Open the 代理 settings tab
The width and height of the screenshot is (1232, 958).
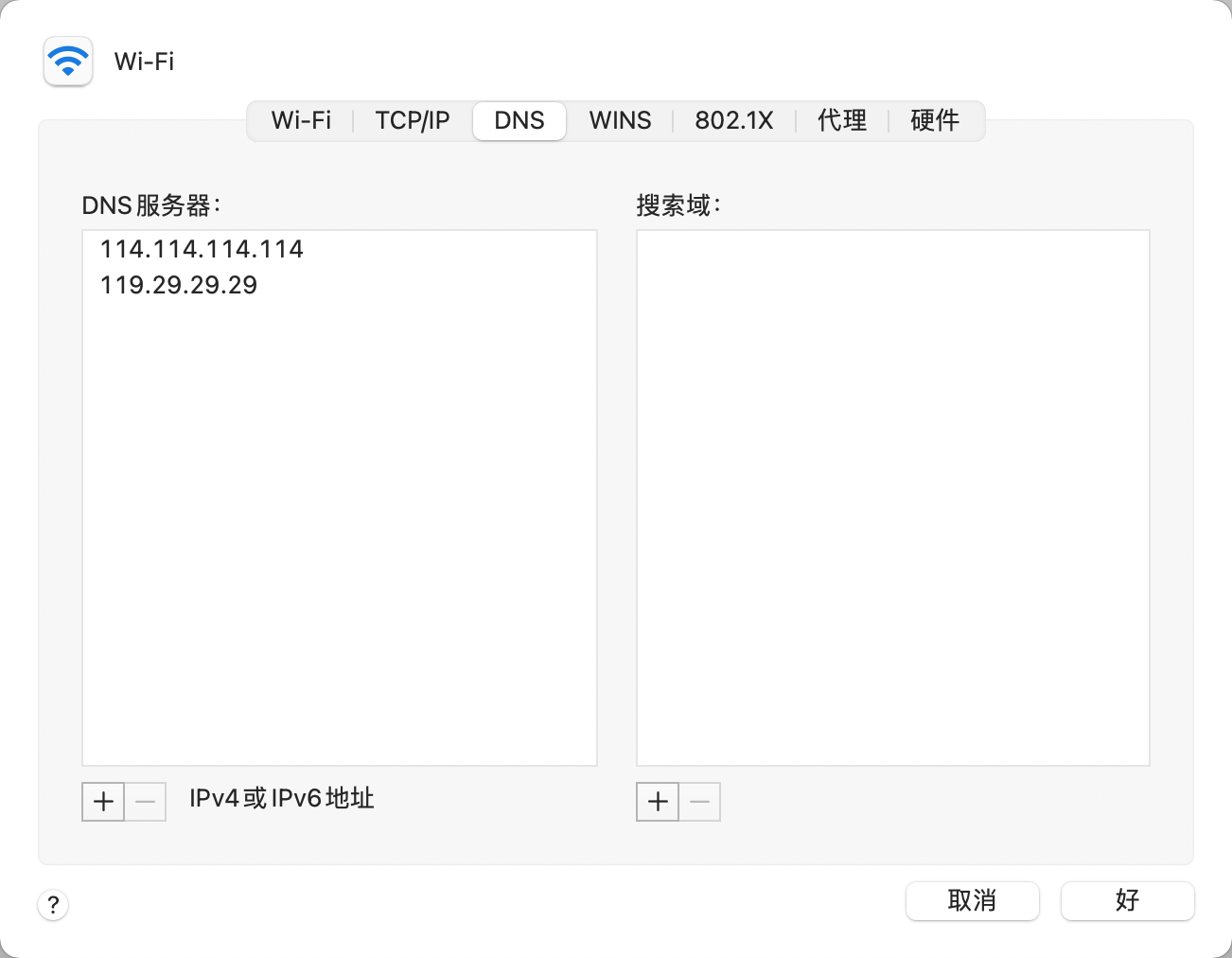(841, 120)
